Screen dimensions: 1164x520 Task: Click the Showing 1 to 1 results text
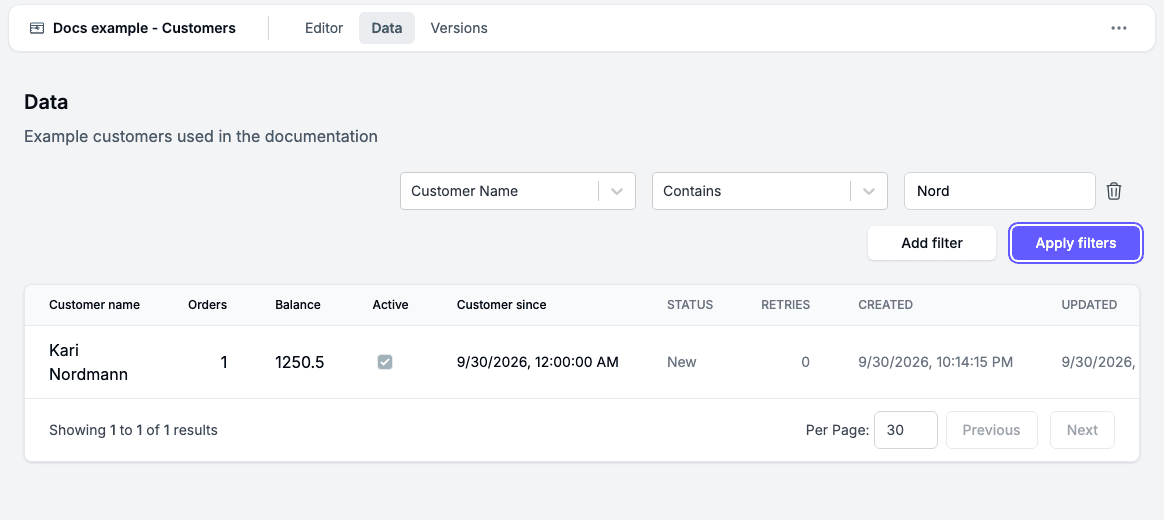tap(133, 430)
